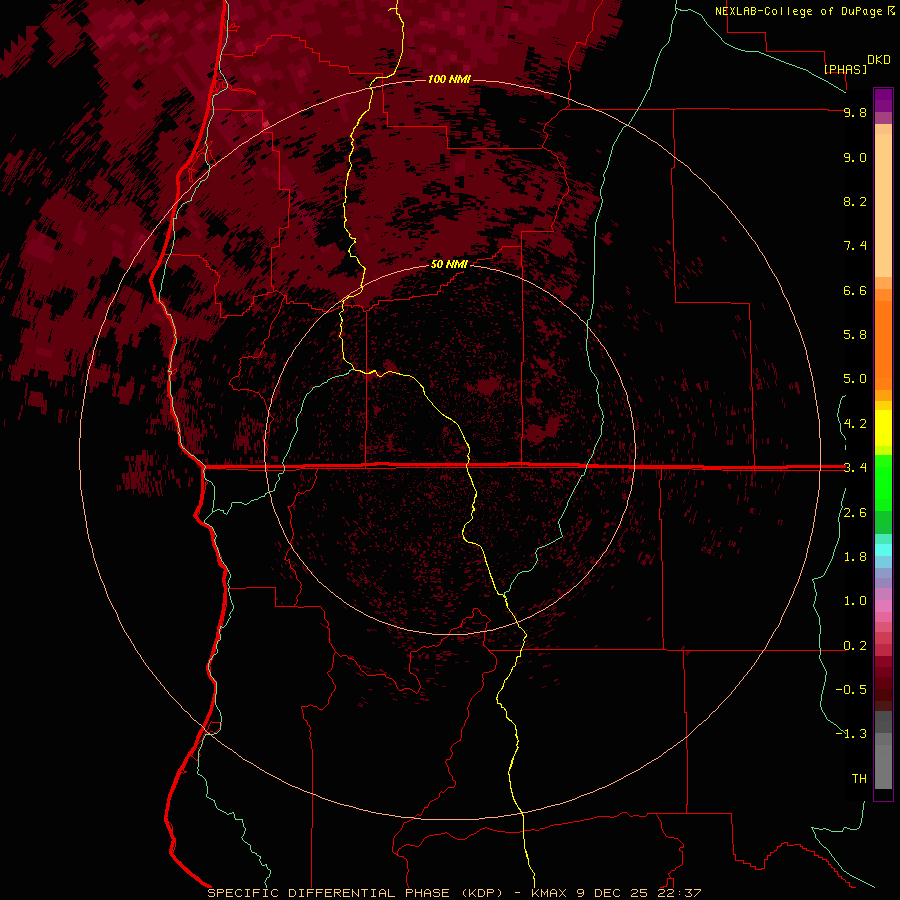Click the -0.5 scale label

(851, 690)
